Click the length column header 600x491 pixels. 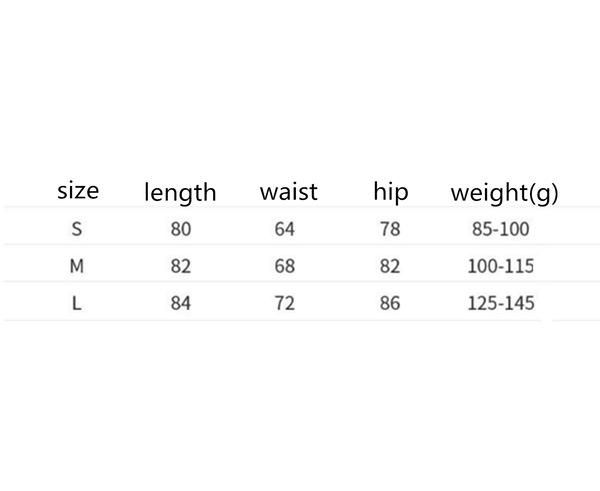(180, 192)
